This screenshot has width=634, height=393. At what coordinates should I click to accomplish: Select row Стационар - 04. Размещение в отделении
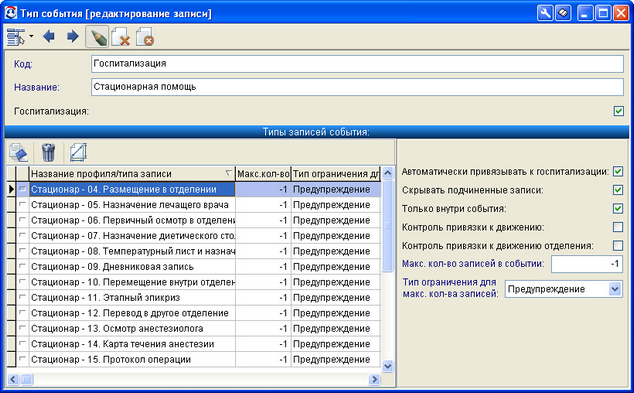tap(194, 189)
